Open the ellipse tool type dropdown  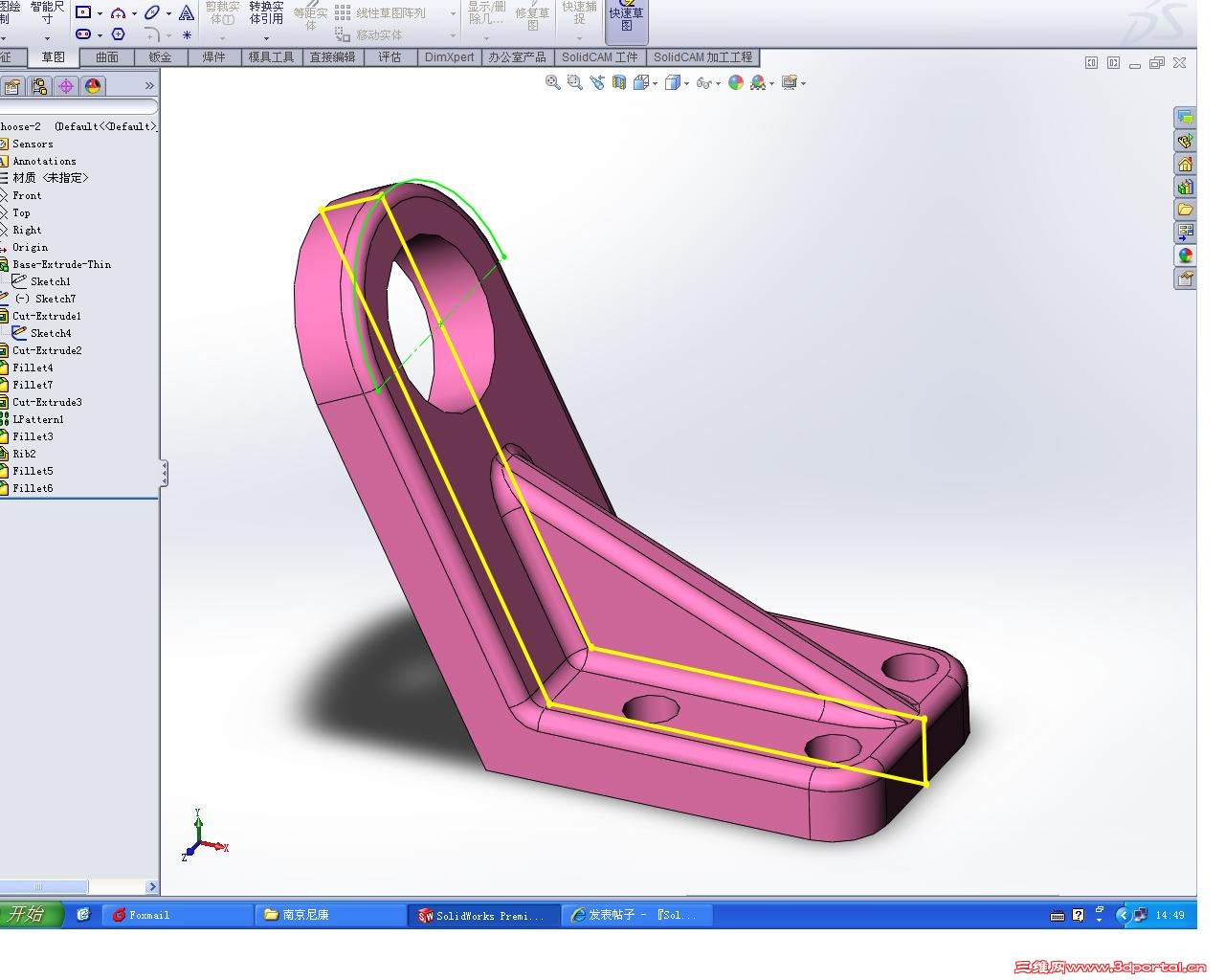(x=168, y=13)
